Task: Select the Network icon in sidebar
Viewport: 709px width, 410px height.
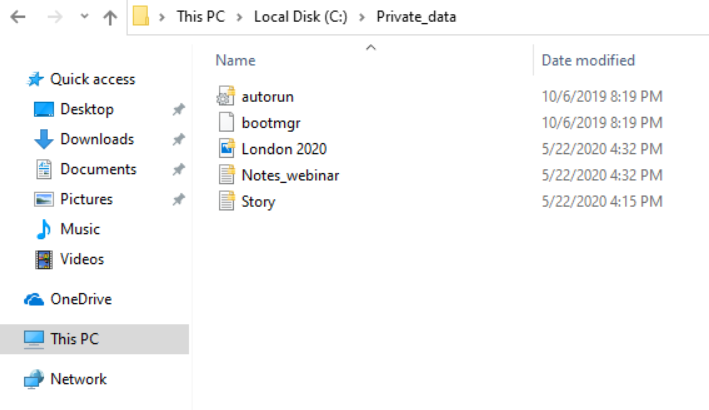Action: 35,379
